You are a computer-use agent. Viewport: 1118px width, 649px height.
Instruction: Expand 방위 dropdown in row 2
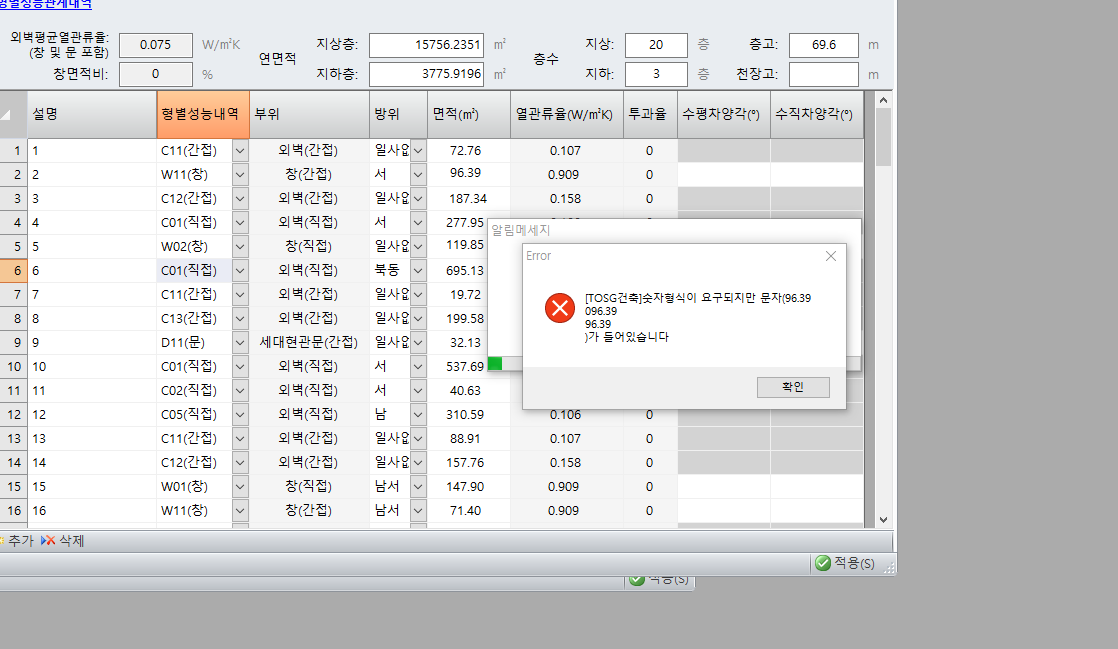[x=417, y=175]
